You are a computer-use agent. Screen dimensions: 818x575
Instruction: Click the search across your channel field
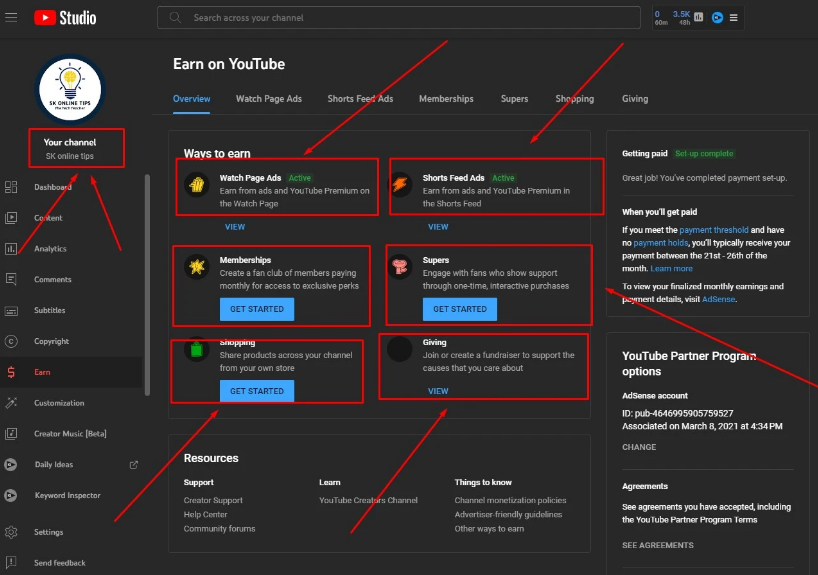[398, 18]
